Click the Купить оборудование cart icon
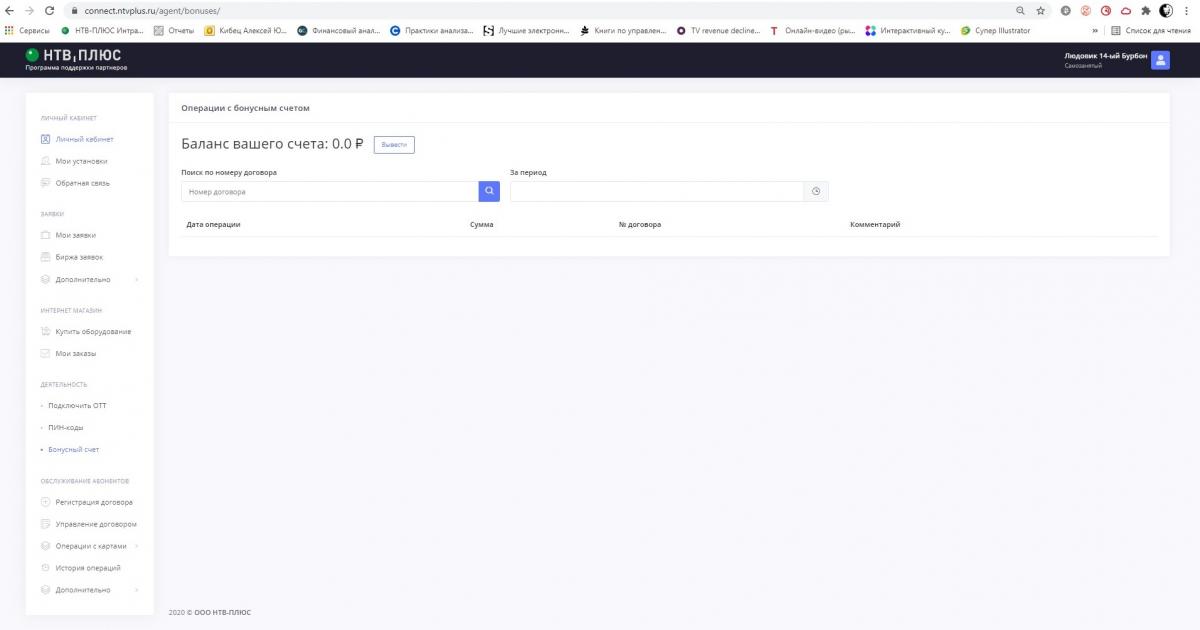The width and height of the screenshot is (1200, 630). 45,332
